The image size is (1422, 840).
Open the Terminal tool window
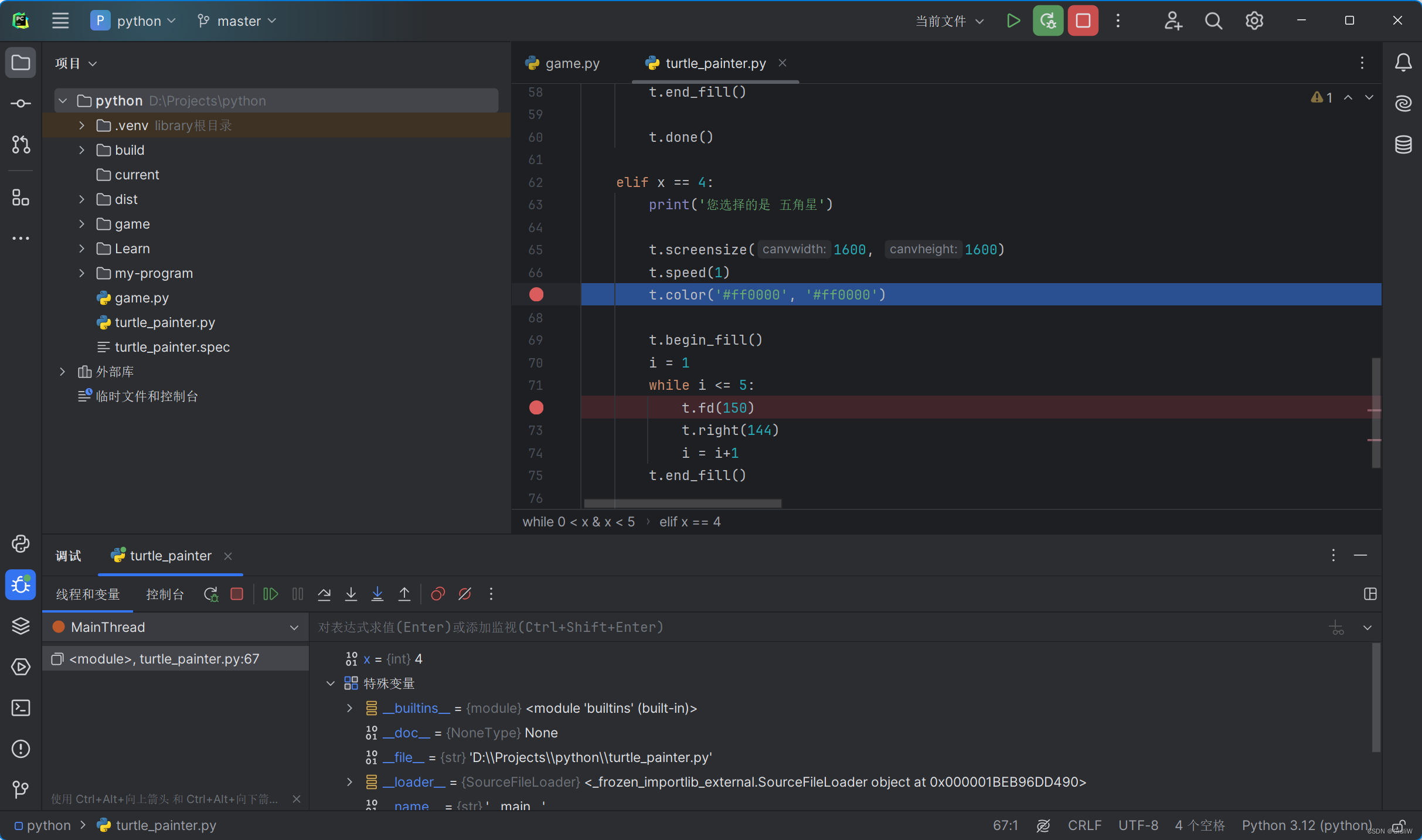tap(21, 708)
